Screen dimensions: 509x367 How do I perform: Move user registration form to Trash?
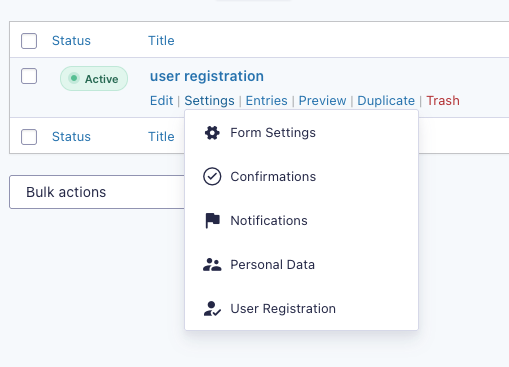[443, 101]
